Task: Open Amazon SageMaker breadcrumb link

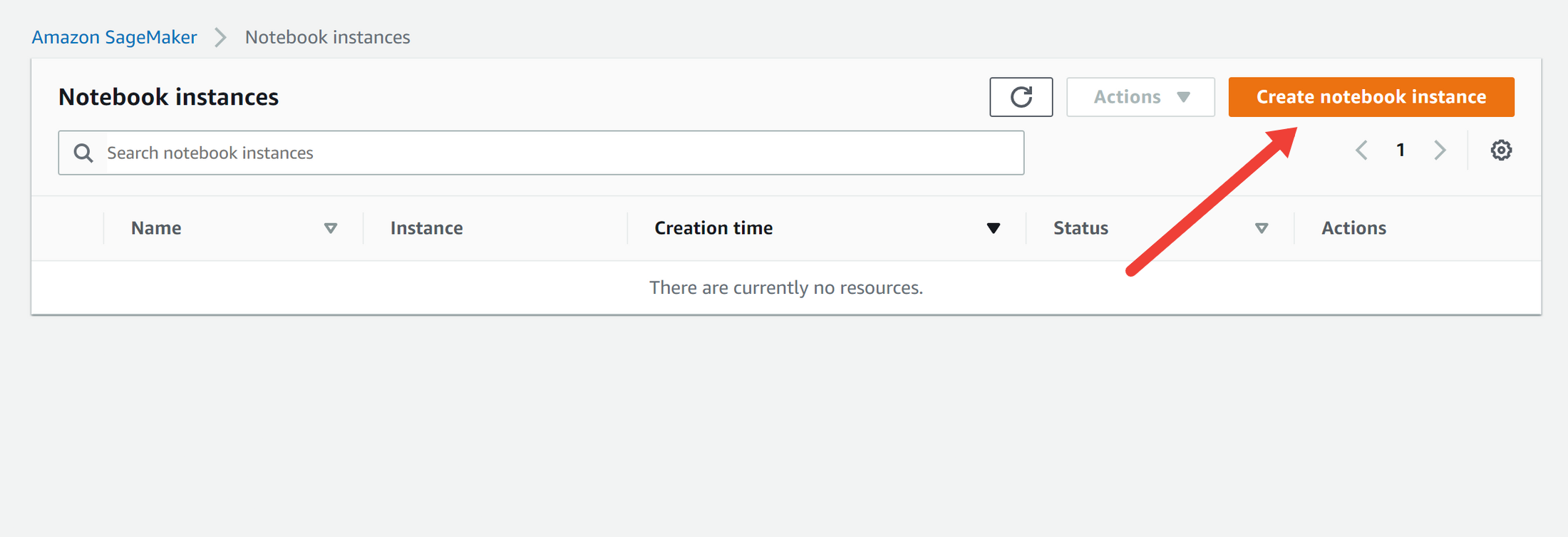Action: click(x=114, y=37)
